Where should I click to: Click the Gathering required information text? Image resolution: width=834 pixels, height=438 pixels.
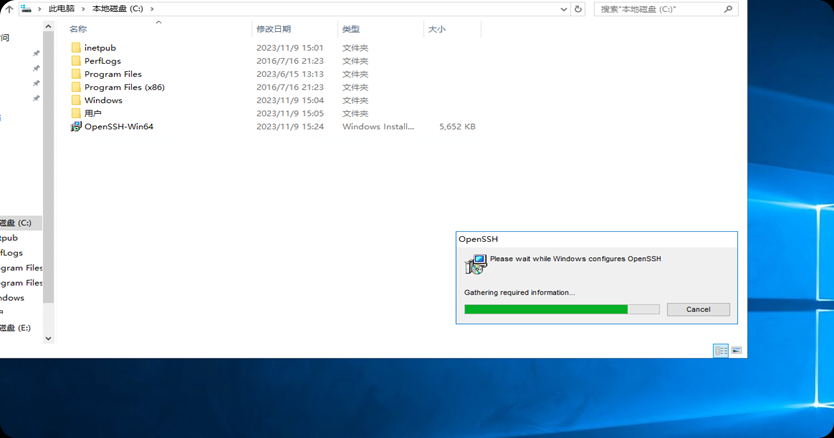point(520,292)
